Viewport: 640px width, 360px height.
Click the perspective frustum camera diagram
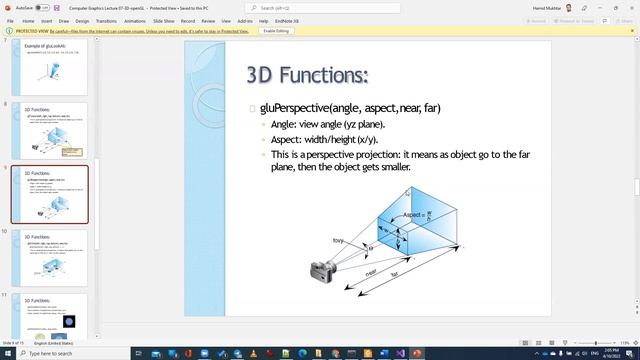click(387, 241)
